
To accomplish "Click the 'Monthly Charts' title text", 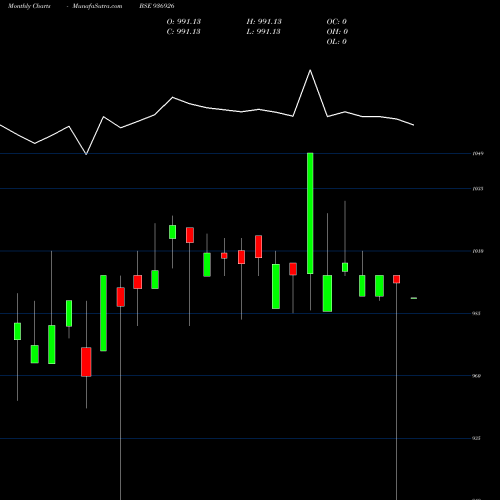I will point(29,6).
